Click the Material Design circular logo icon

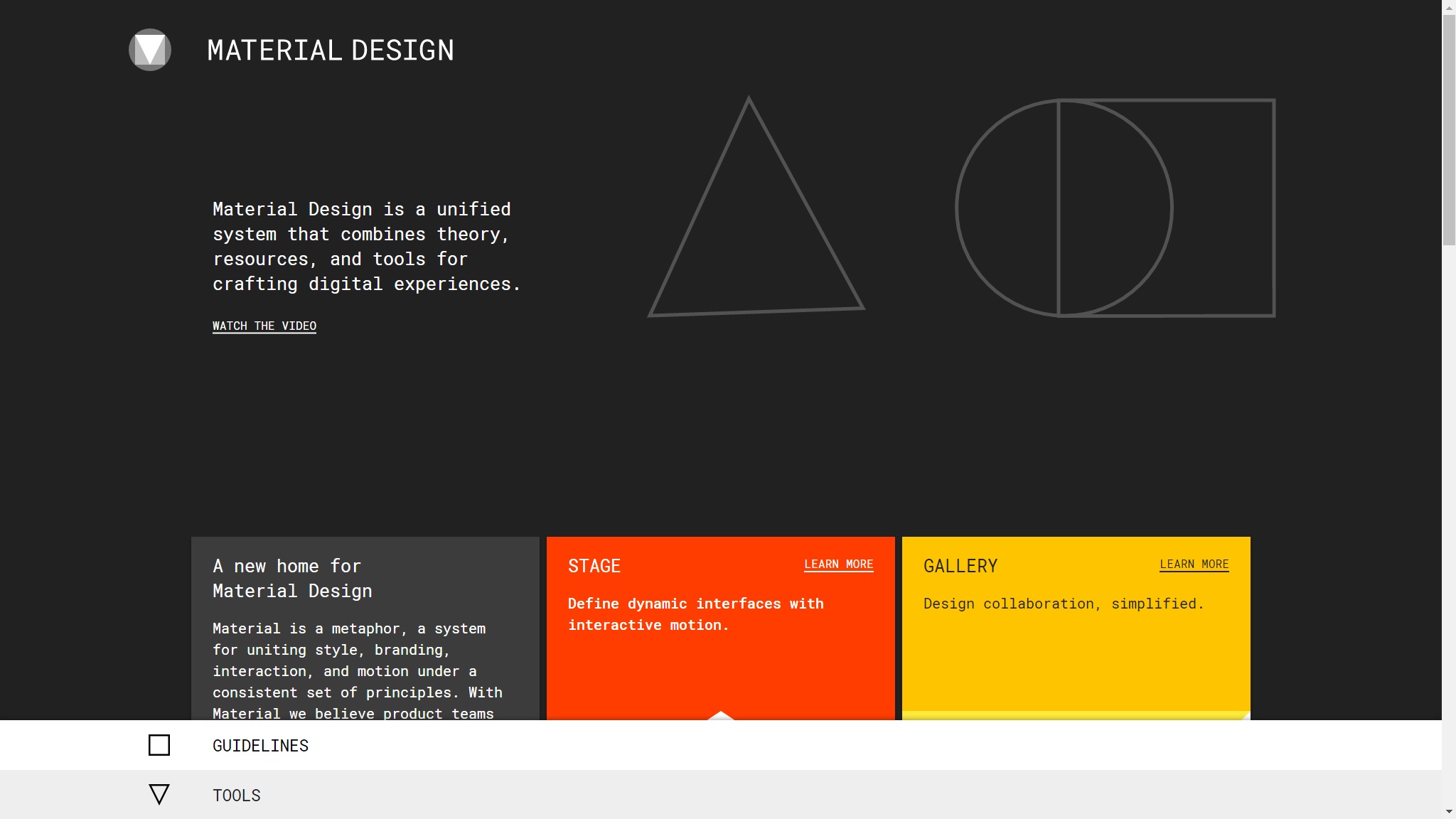point(149,50)
